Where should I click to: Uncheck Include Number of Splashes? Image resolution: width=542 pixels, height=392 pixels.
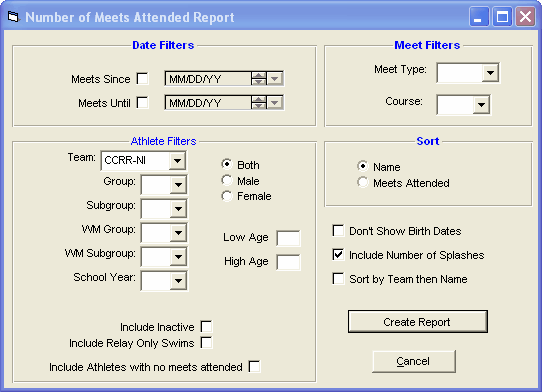(x=338, y=254)
